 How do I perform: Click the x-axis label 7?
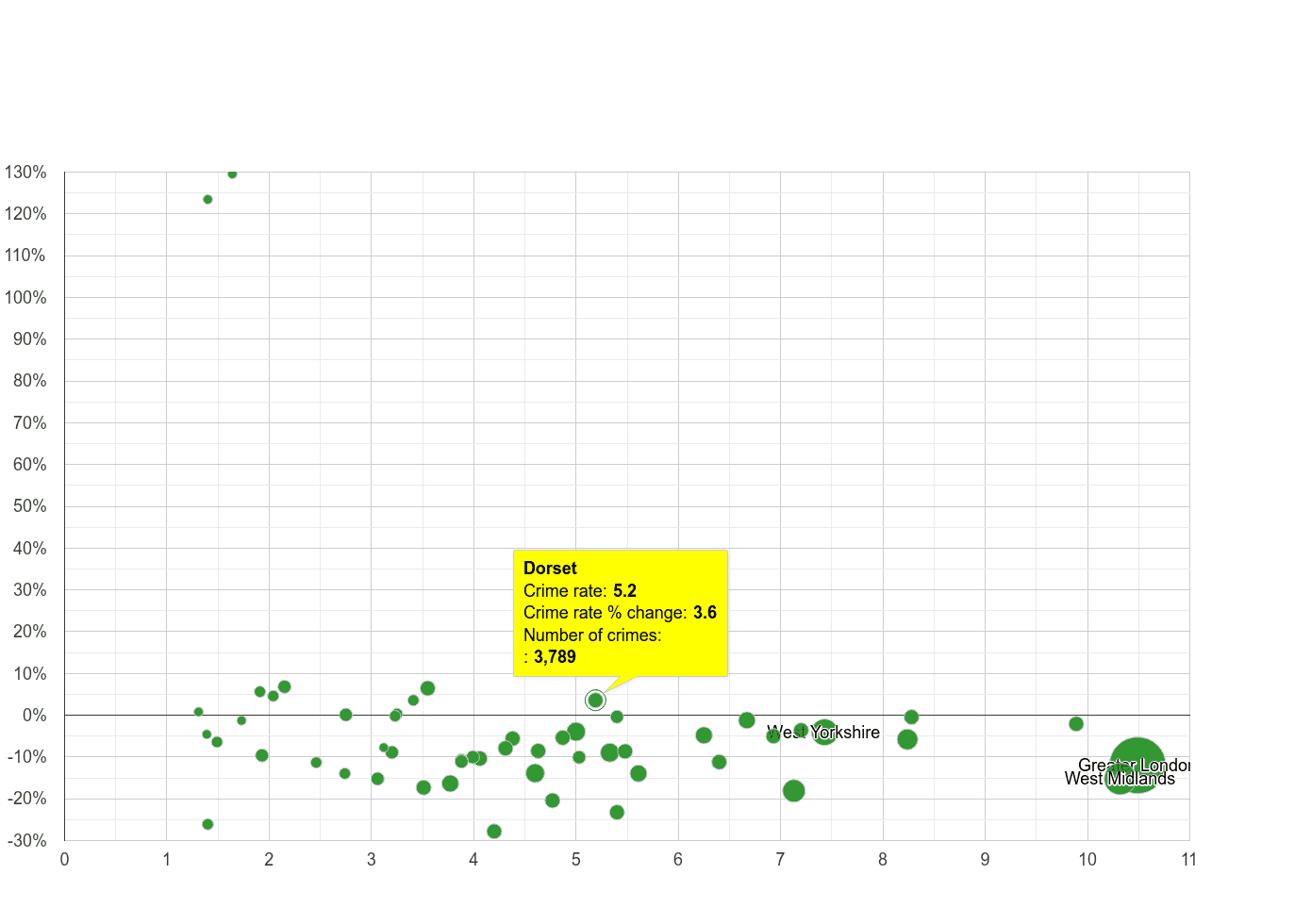(x=780, y=860)
